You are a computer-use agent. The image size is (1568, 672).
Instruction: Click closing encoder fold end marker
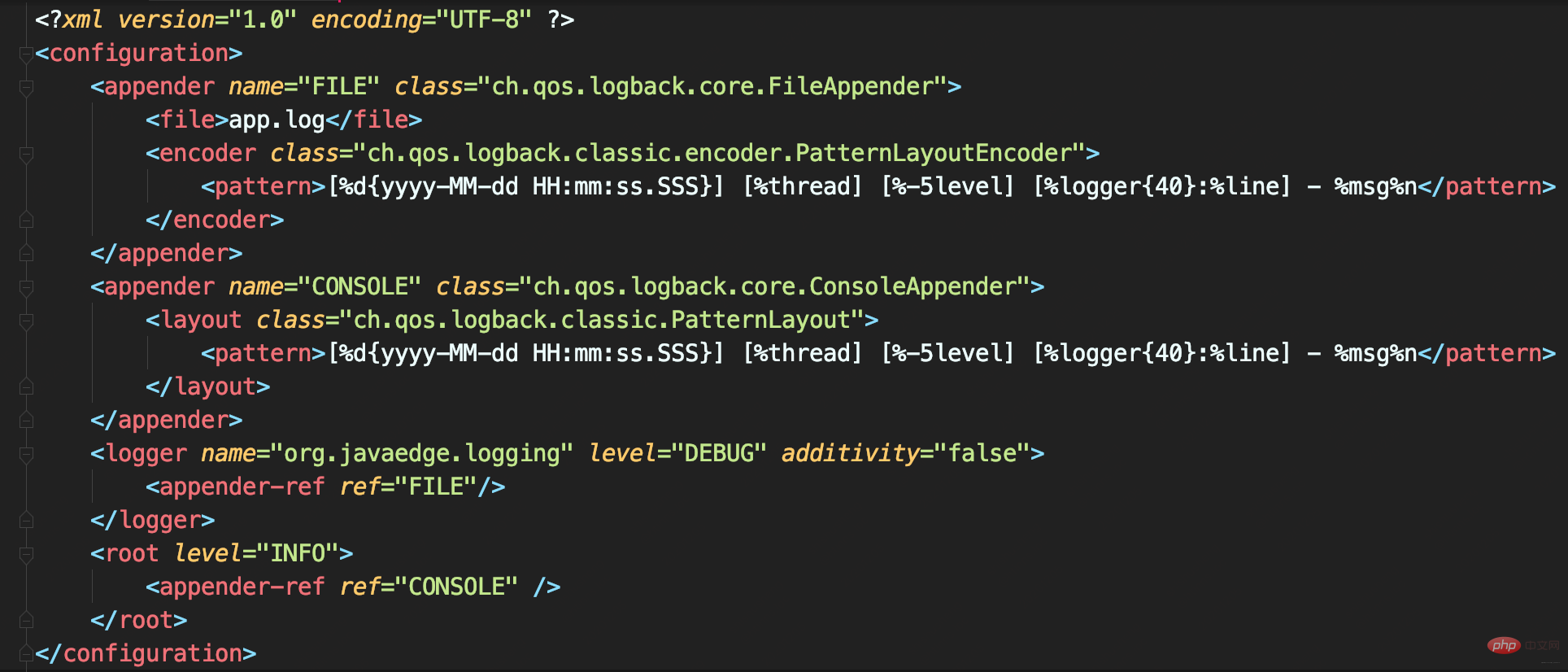pyautogui.click(x=26, y=220)
